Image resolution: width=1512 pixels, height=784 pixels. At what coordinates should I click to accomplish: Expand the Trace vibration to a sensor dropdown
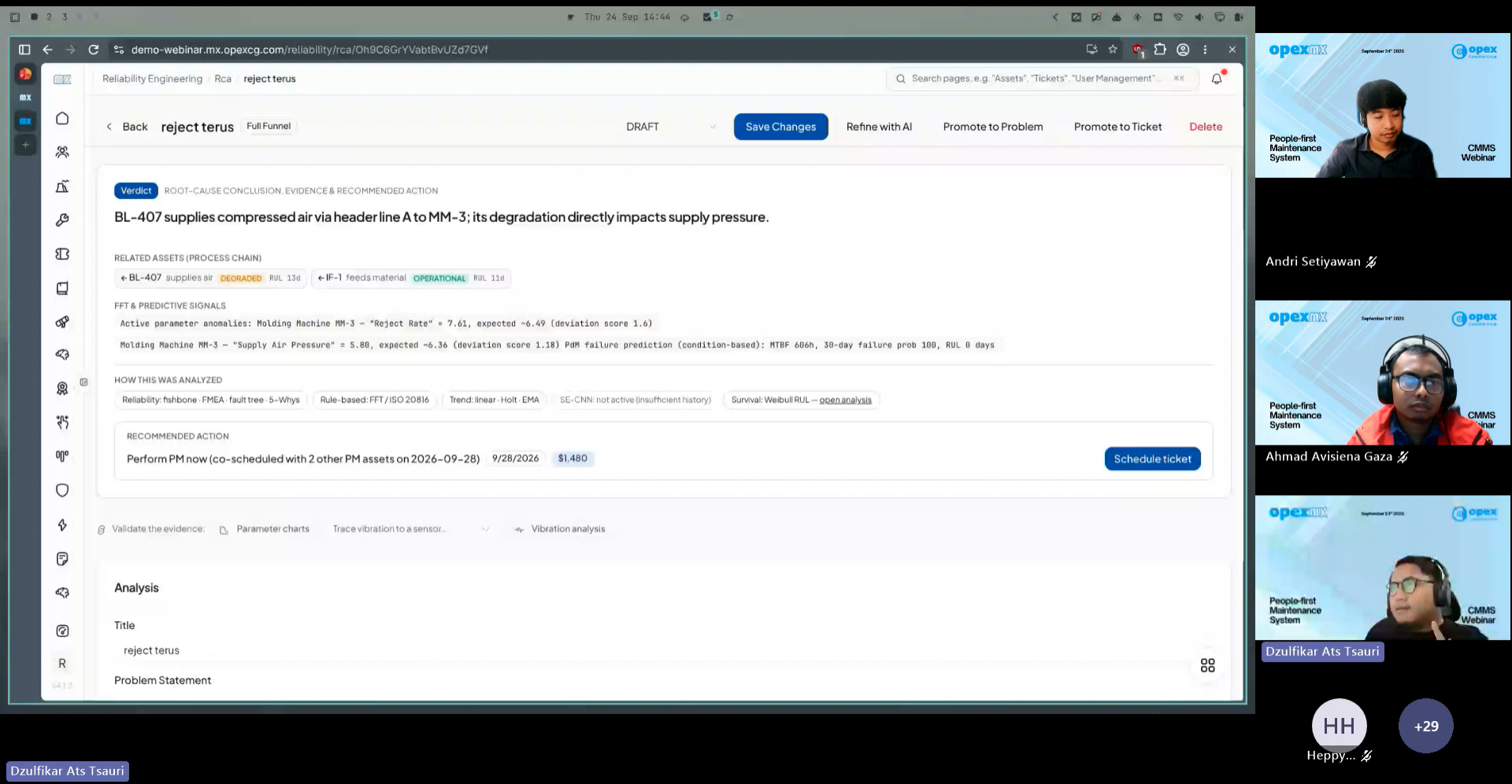411,529
